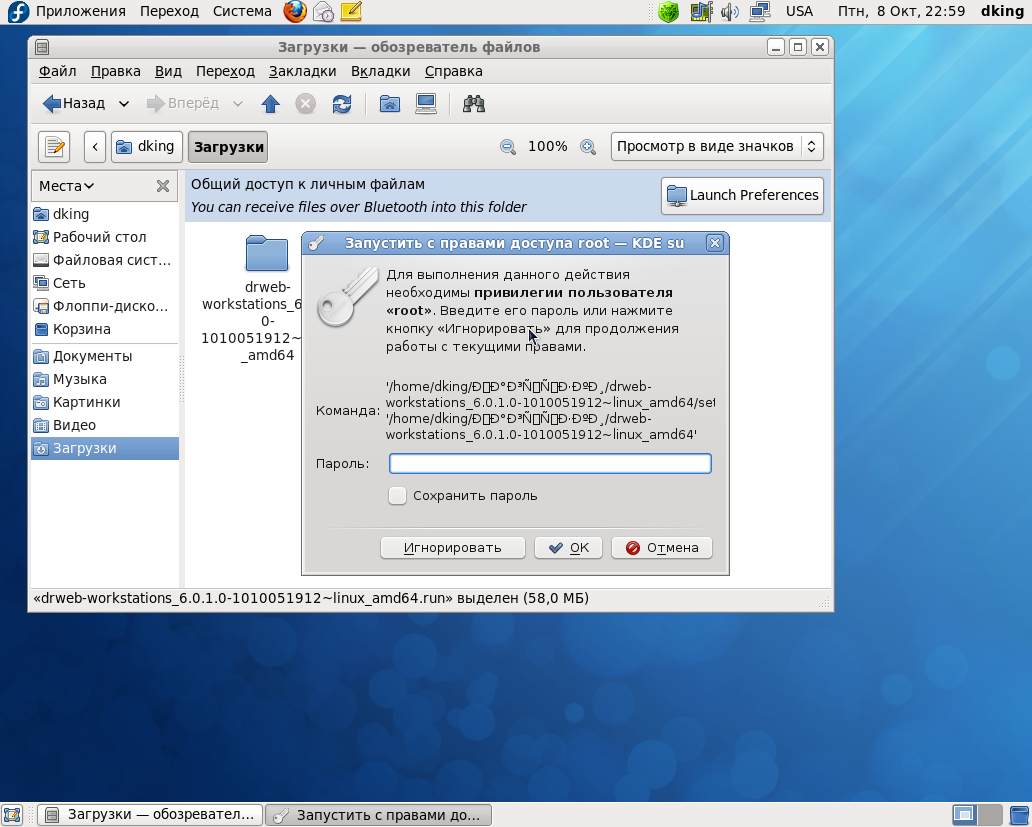Click the dking path button
1032x827 pixels.
[x=146, y=147]
